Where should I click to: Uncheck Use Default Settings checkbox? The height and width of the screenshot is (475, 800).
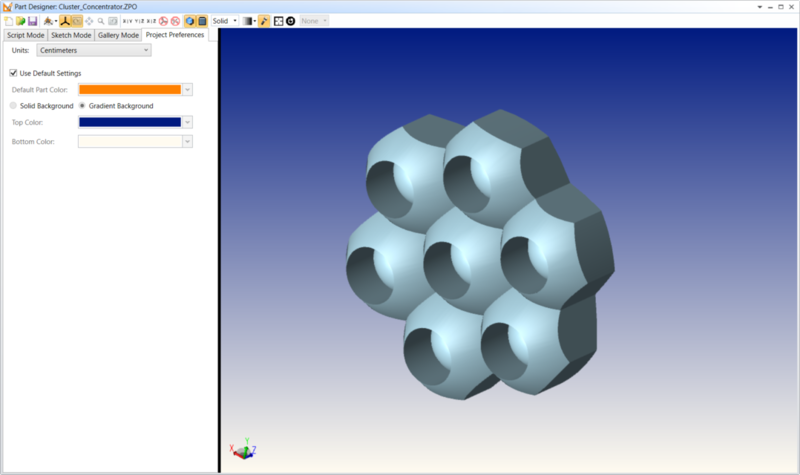(x=13, y=73)
